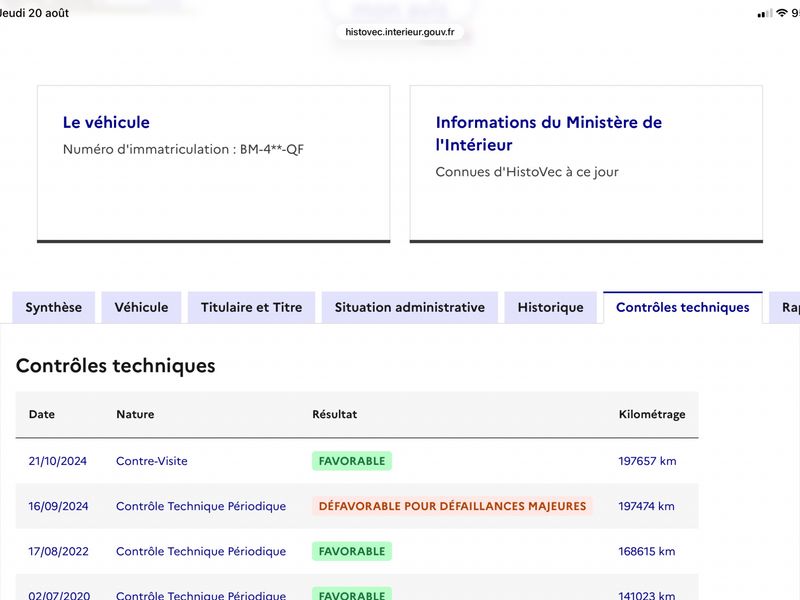Open the Synthèse tab
The height and width of the screenshot is (600, 800).
click(x=54, y=307)
